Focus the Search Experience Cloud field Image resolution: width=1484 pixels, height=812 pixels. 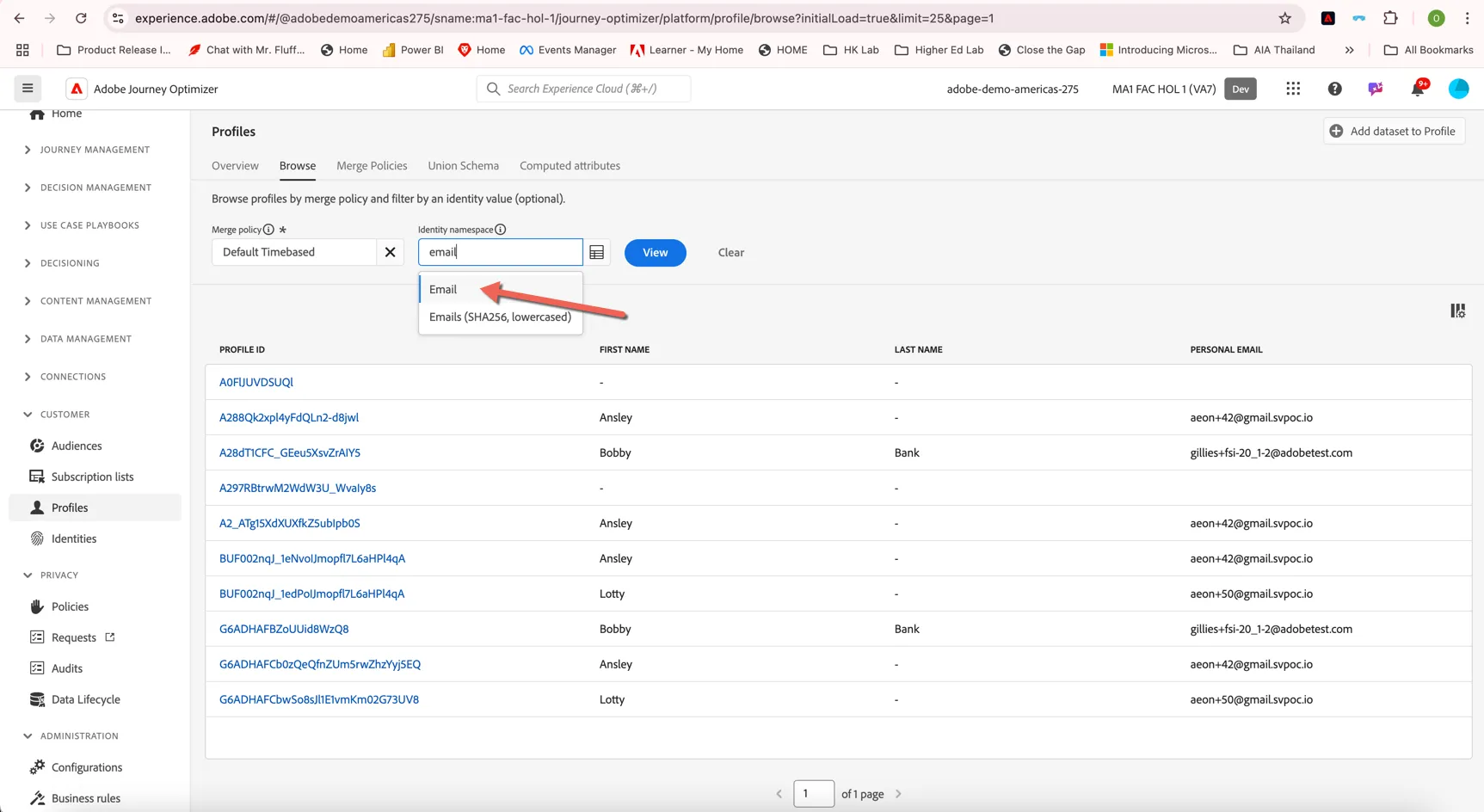(x=583, y=89)
